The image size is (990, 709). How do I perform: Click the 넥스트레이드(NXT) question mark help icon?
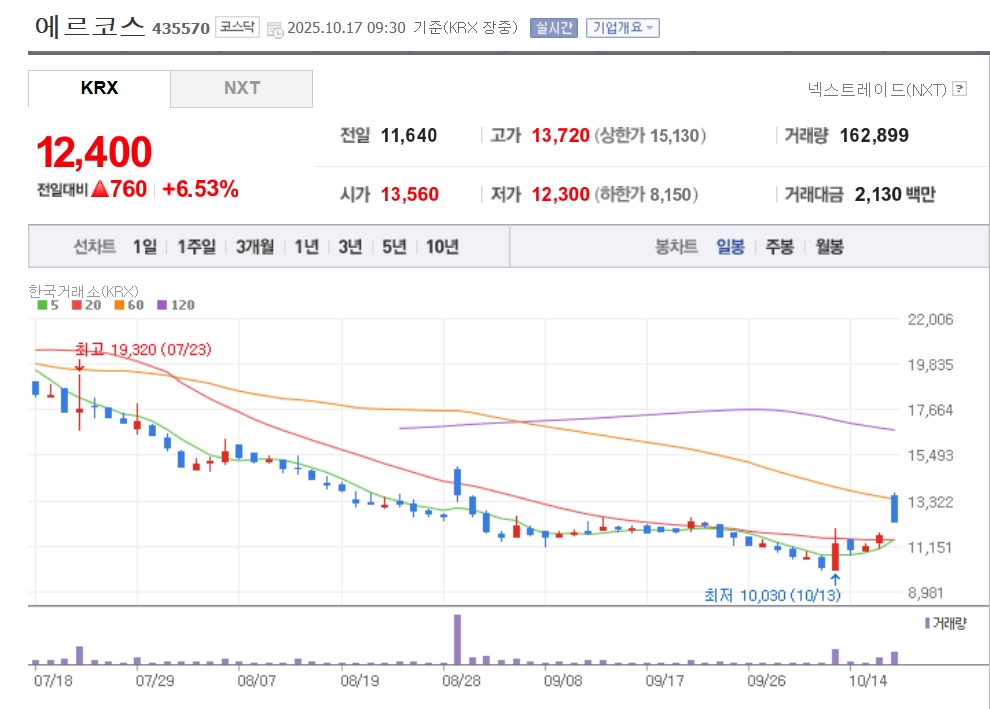pyautogui.click(x=960, y=89)
